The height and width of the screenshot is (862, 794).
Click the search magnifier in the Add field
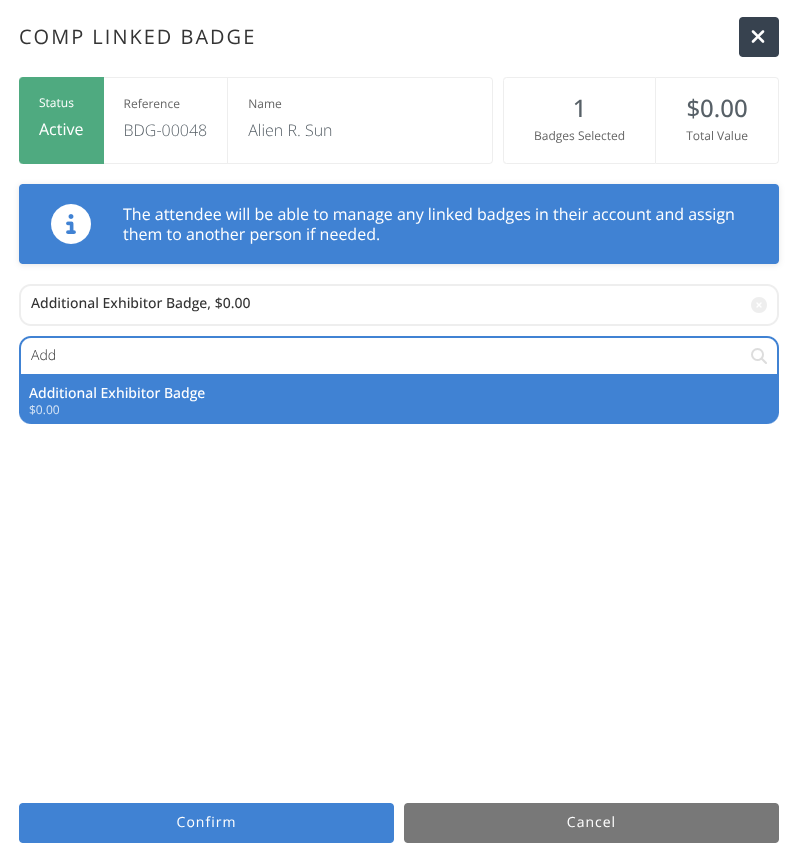click(759, 356)
